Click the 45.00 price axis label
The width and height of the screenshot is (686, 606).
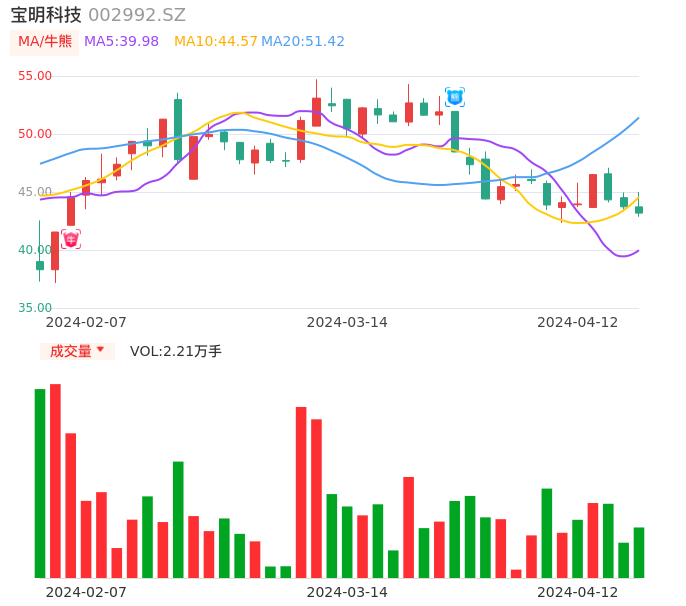click(35, 192)
